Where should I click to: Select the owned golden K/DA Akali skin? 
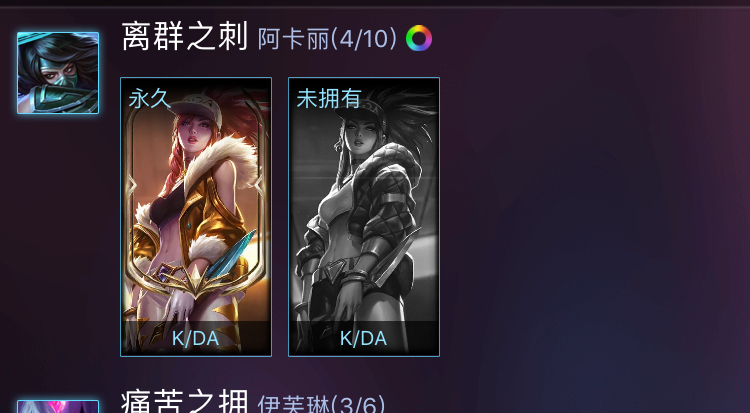pyautogui.click(x=196, y=217)
